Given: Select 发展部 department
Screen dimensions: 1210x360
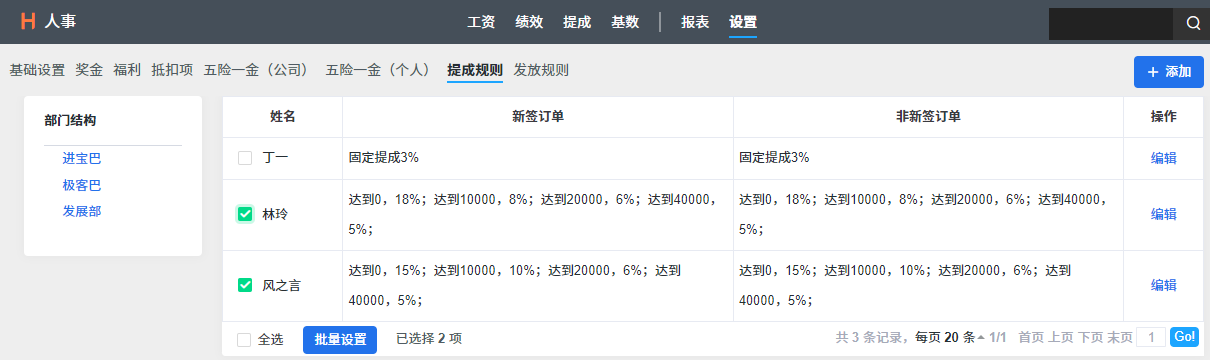Looking at the screenshot, I should [x=82, y=211].
